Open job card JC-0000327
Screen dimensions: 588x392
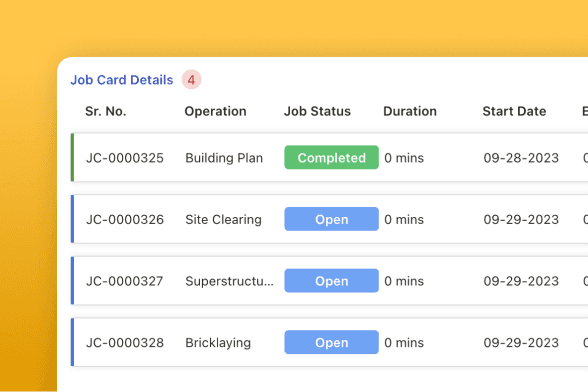125,281
